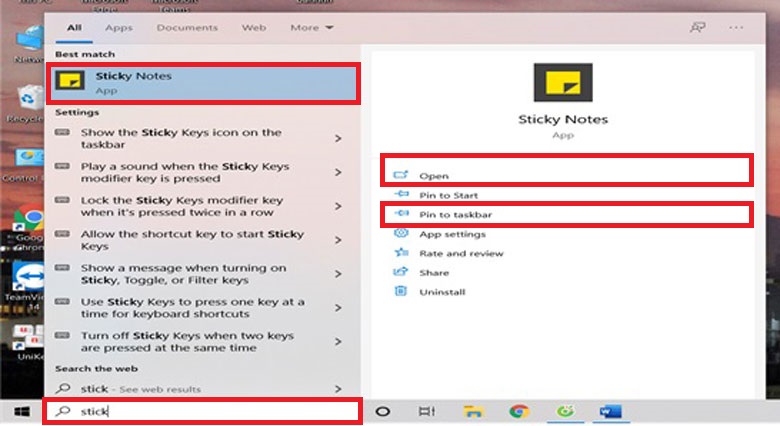This screenshot has height=426, width=780.
Task: Expand 'Show the Sticky Keys icon' result arrow
Action: coord(338,138)
